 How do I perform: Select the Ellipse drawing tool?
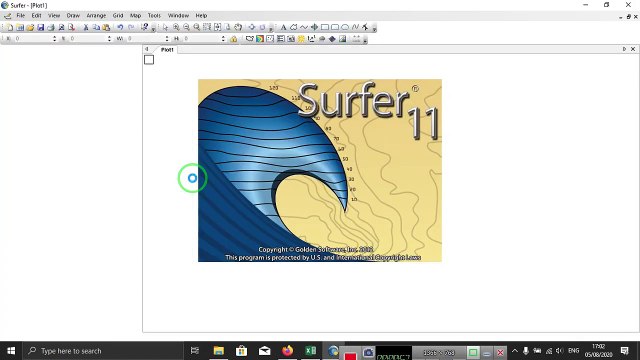[x=345, y=27]
